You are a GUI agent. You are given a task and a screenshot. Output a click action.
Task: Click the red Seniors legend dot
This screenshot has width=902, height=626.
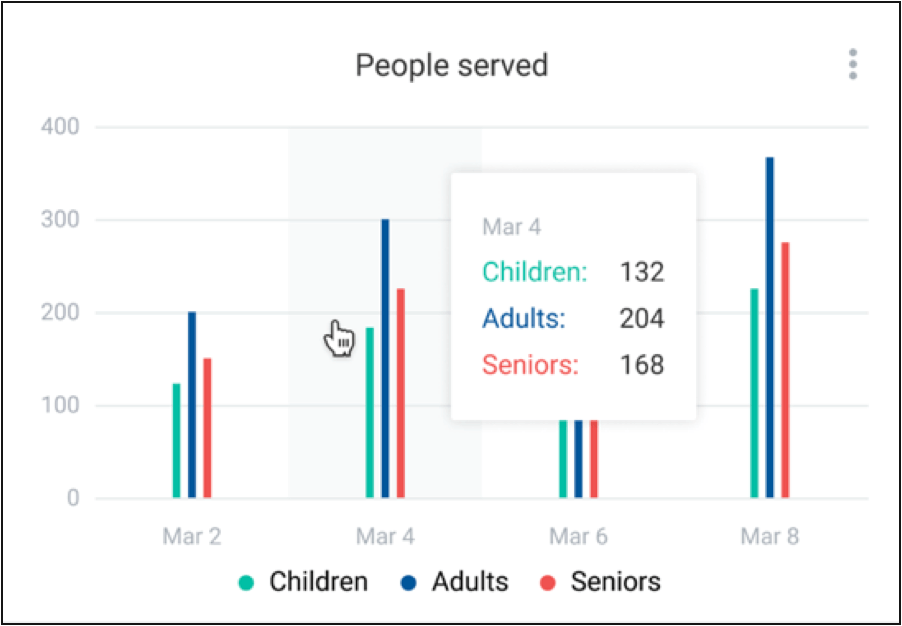548,582
